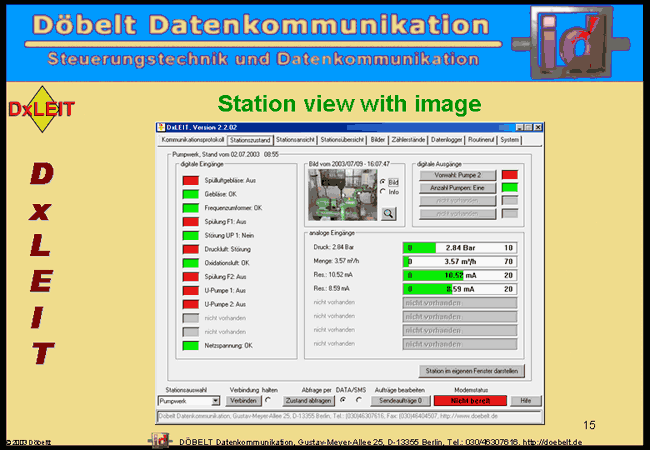The width and height of the screenshot is (650, 450).
Task: Click the DxLEIT window title bar icon
Action: (161, 127)
